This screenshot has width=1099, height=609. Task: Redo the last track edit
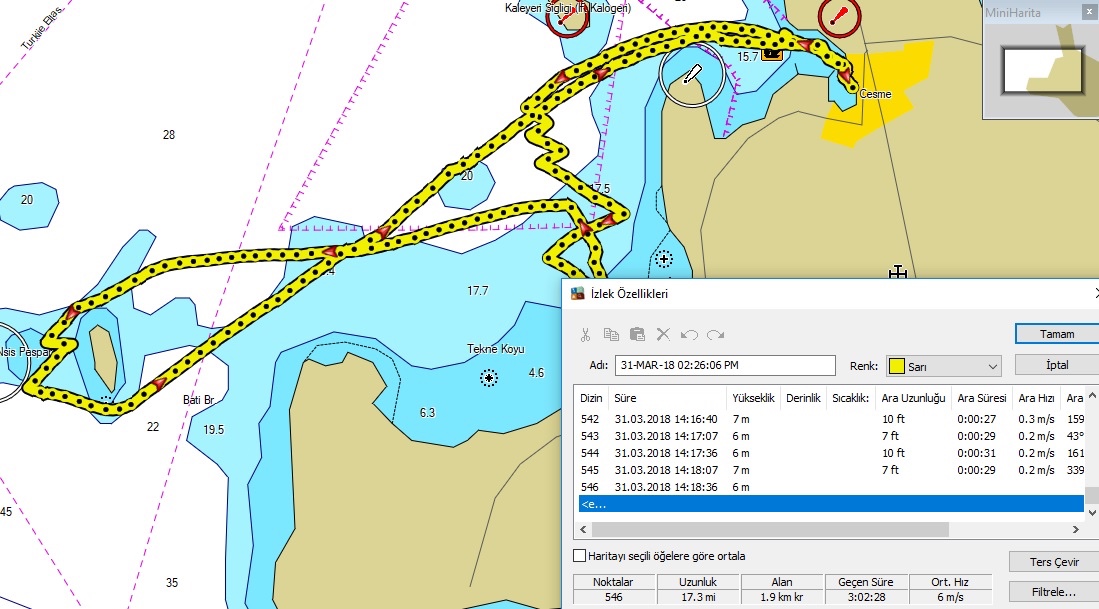tap(716, 335)
